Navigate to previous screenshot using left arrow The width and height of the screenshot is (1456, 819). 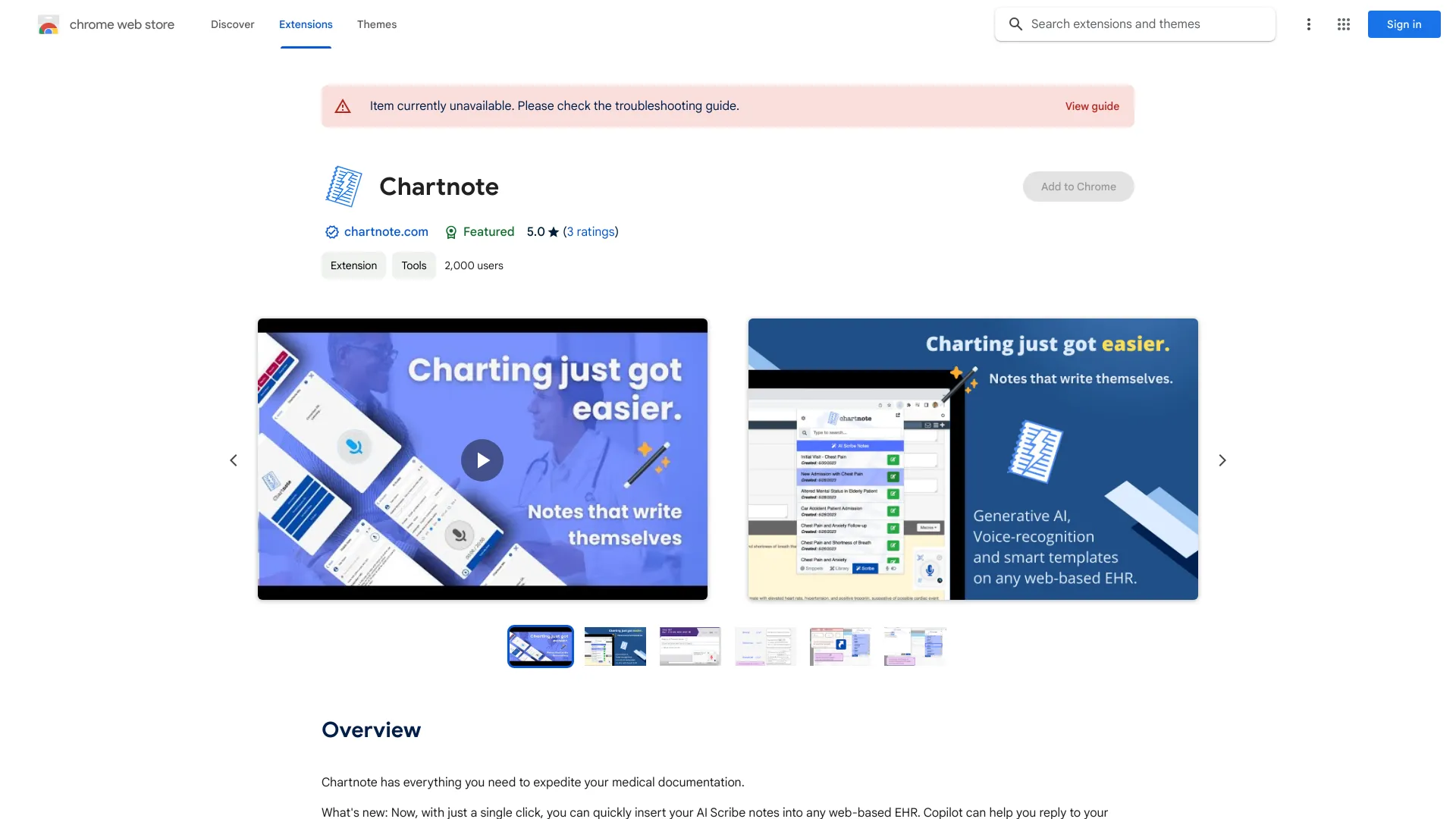233,459
